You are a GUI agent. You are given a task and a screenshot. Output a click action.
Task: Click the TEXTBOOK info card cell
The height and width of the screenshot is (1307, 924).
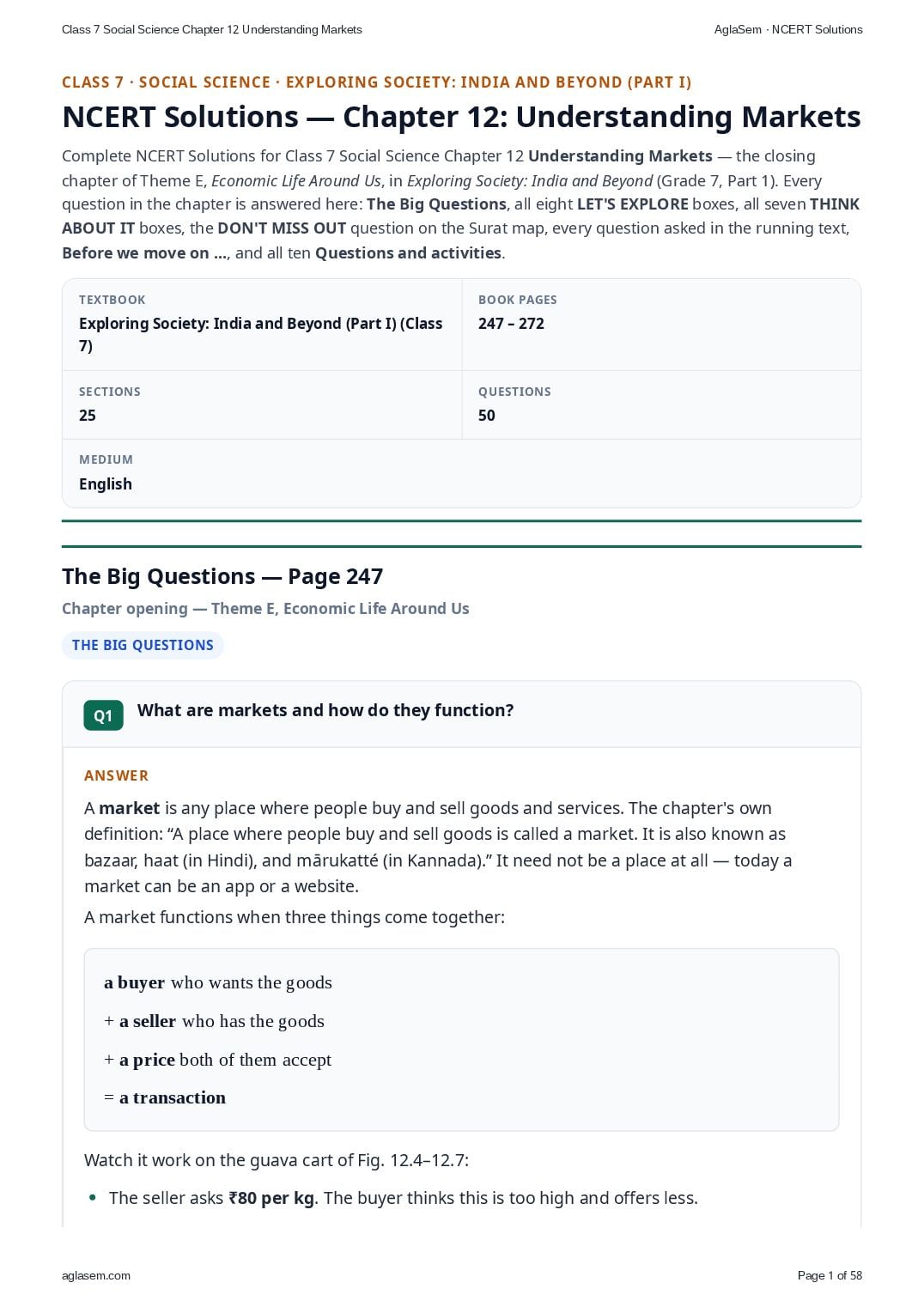[262, 325]
